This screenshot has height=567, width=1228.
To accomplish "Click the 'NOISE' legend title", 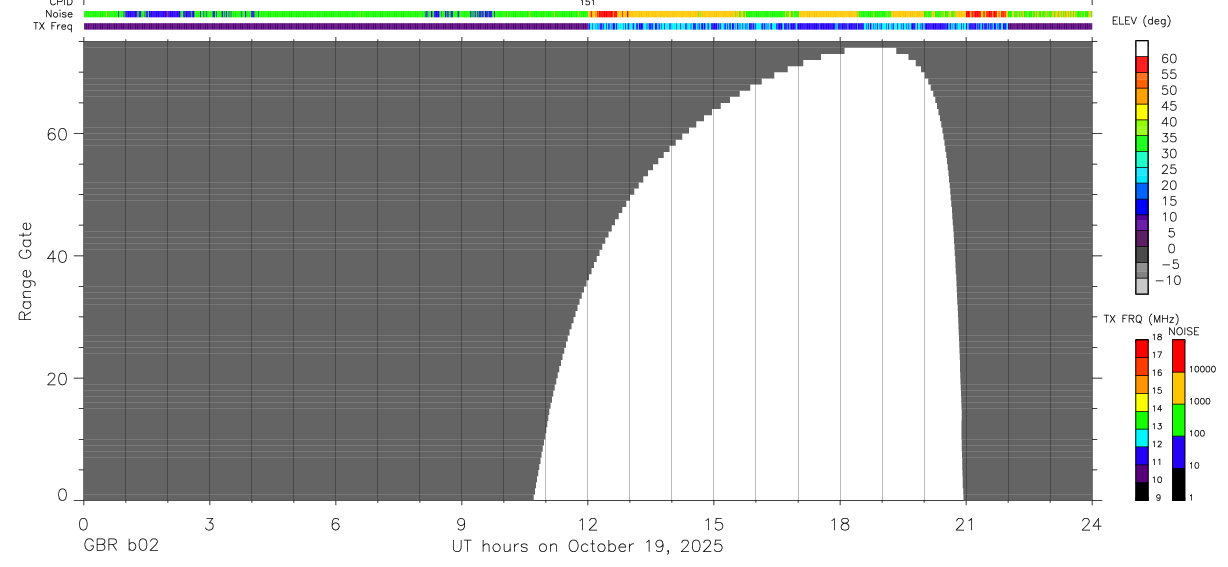I will click(1183, 331).
